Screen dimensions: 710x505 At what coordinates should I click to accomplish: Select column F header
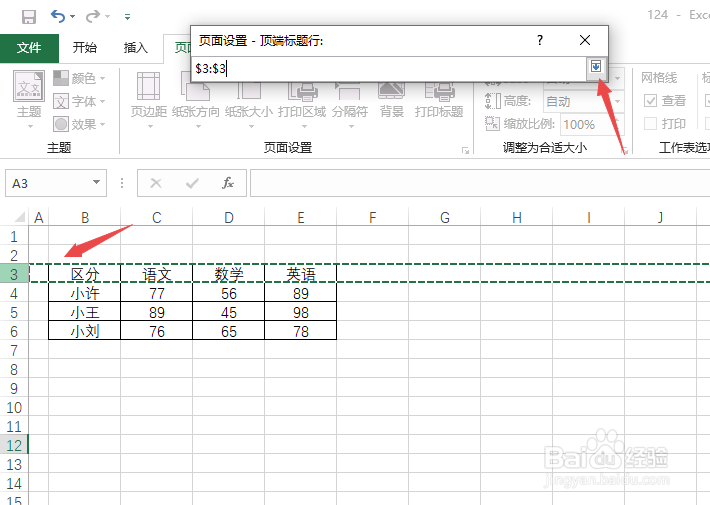(x=372, y=218)
